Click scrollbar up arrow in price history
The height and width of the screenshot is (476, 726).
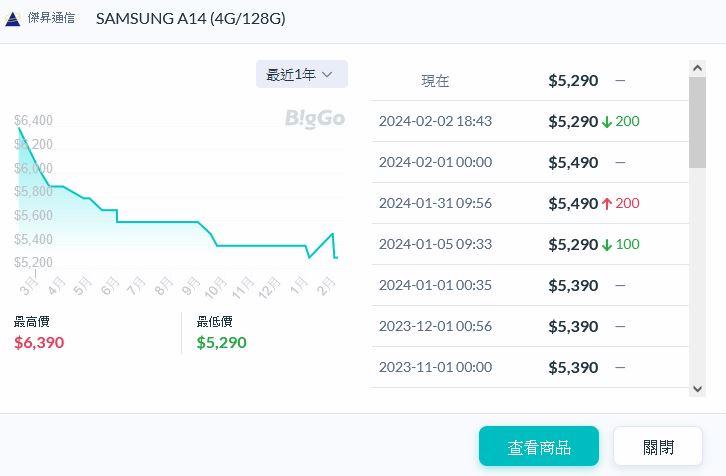697,68
